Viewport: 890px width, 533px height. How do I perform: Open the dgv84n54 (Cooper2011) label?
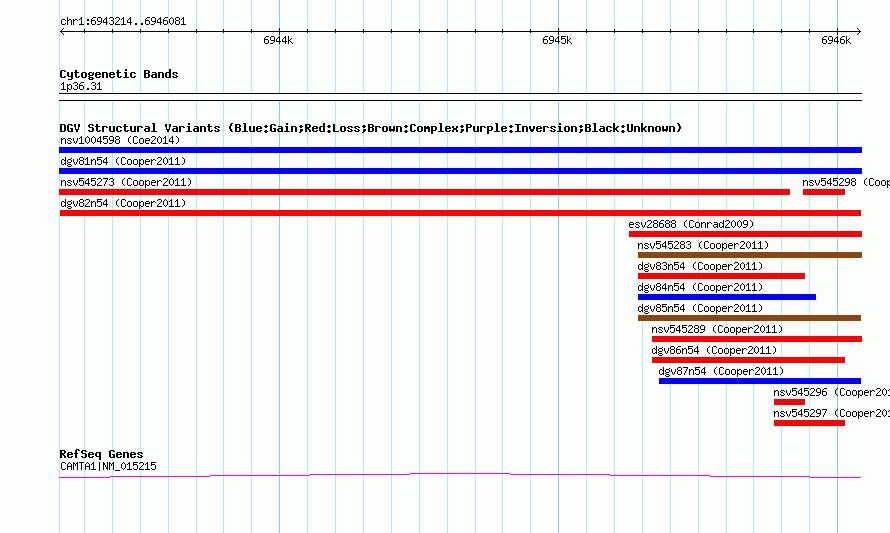(x=700, y=287)
